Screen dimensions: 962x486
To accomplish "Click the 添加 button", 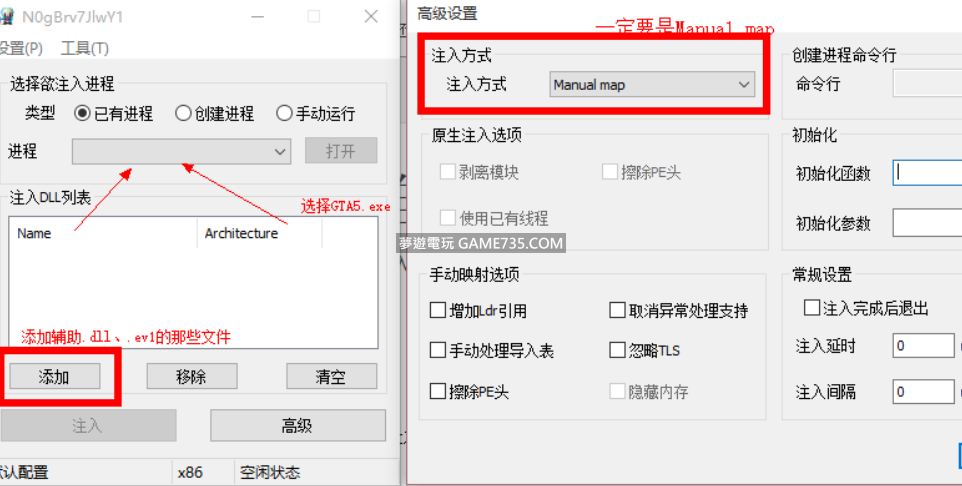I will (x=55, y=376).
